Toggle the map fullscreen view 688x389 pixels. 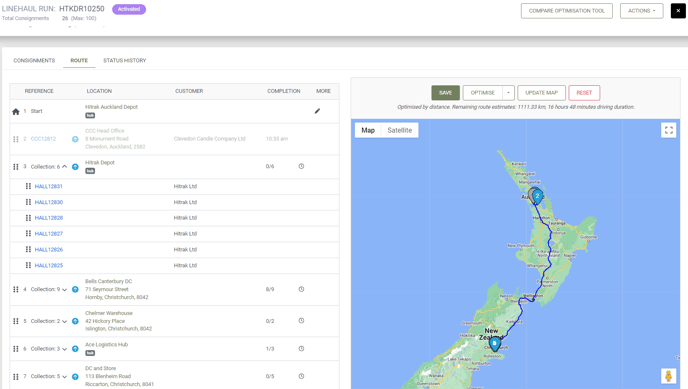(x=668, y=130)
